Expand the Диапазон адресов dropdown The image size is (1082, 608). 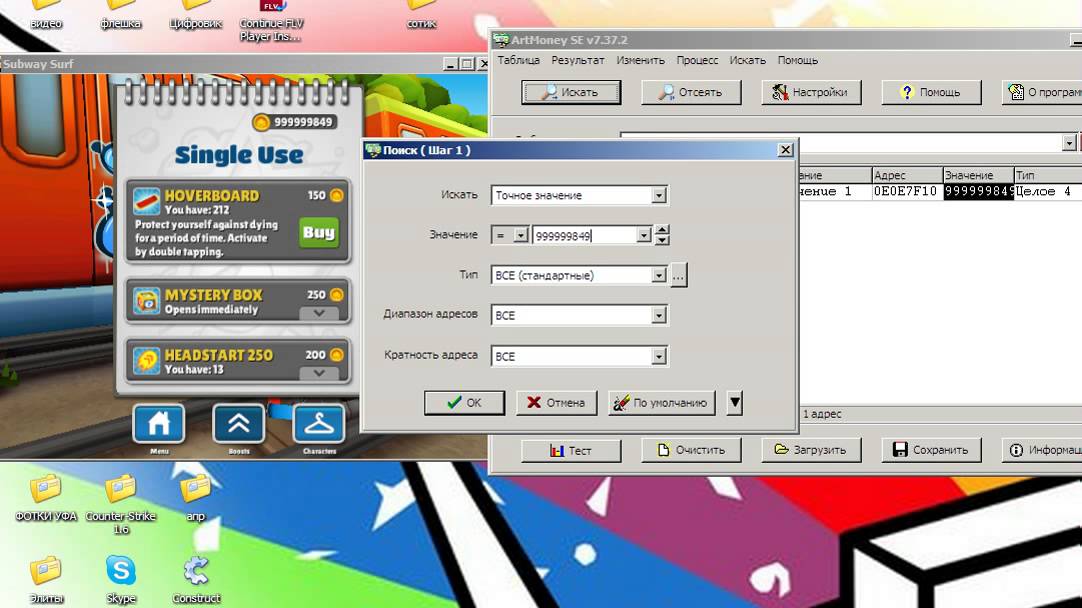tap(659, 315)
